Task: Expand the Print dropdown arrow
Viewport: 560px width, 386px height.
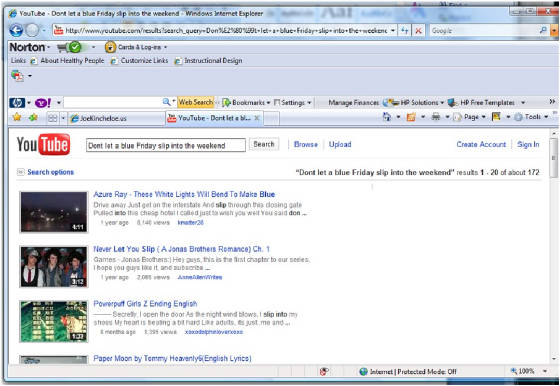Action: 447,117
